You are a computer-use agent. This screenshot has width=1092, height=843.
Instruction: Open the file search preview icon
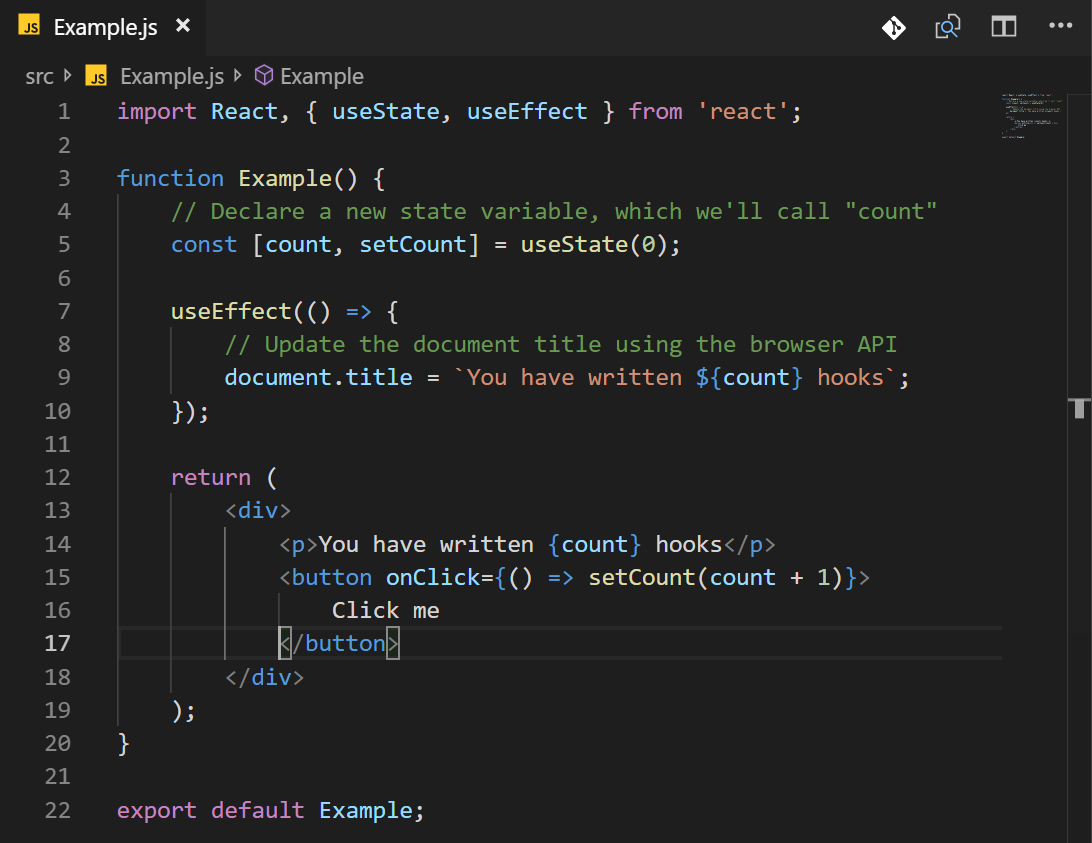click(x=948, y=26)
